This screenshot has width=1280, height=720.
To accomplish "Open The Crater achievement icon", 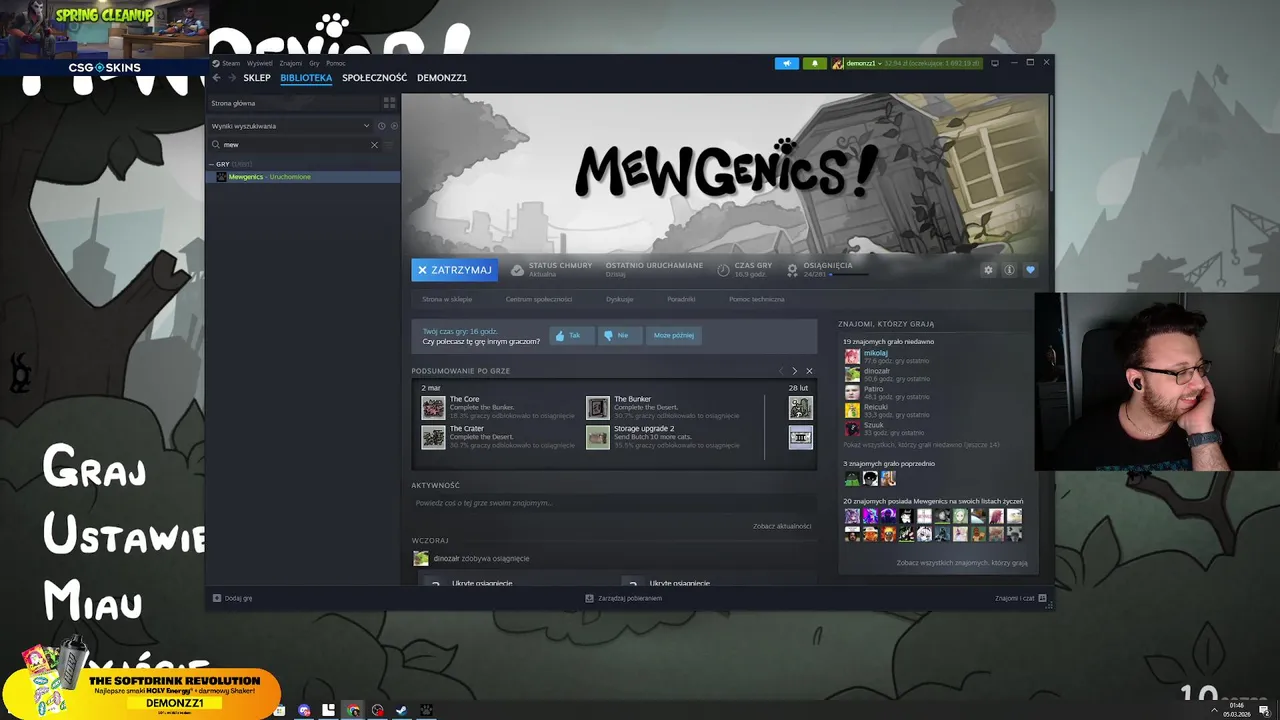I will click(433, 437).
